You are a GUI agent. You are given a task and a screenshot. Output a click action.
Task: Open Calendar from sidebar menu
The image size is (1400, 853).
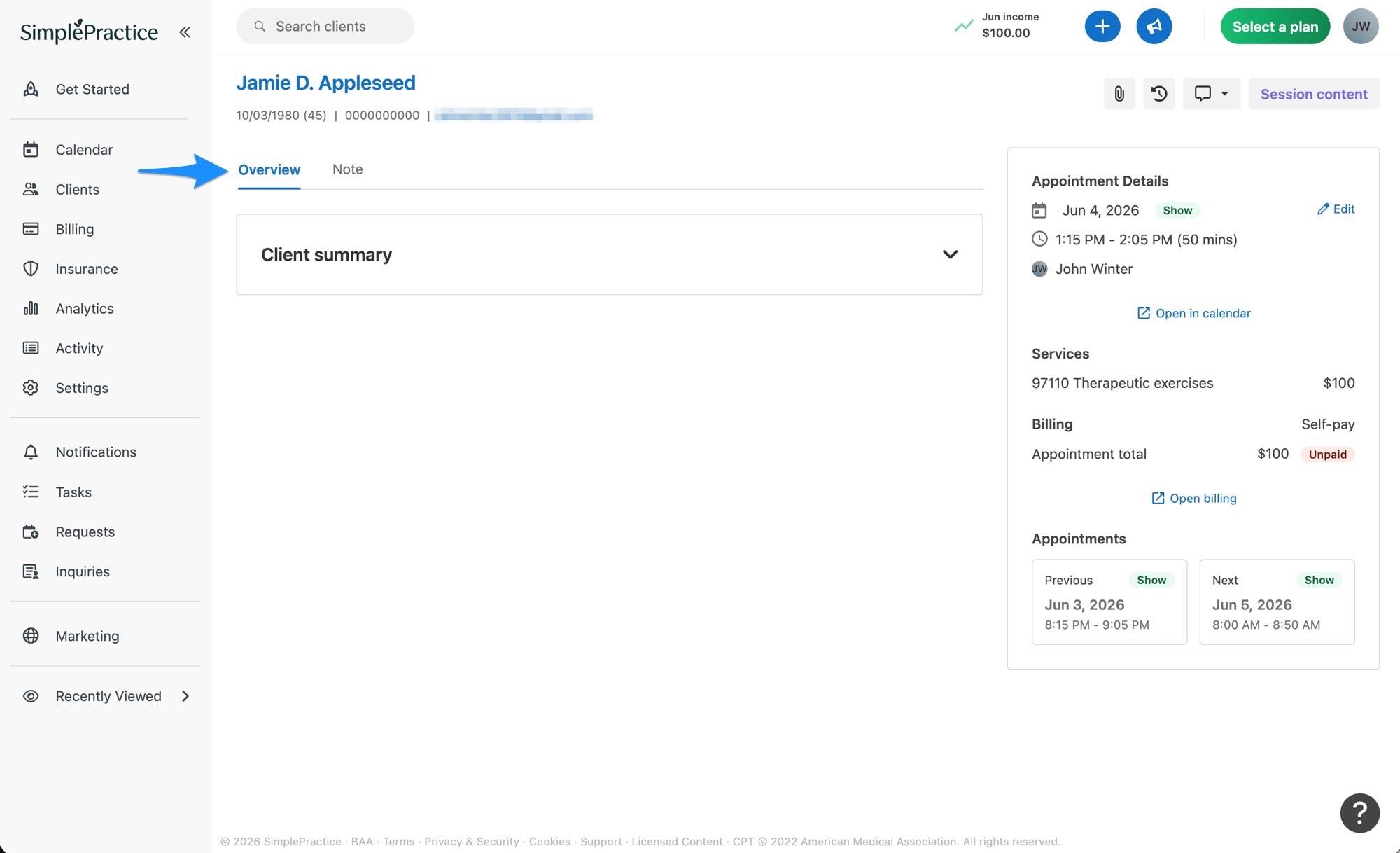click(84, 149)
